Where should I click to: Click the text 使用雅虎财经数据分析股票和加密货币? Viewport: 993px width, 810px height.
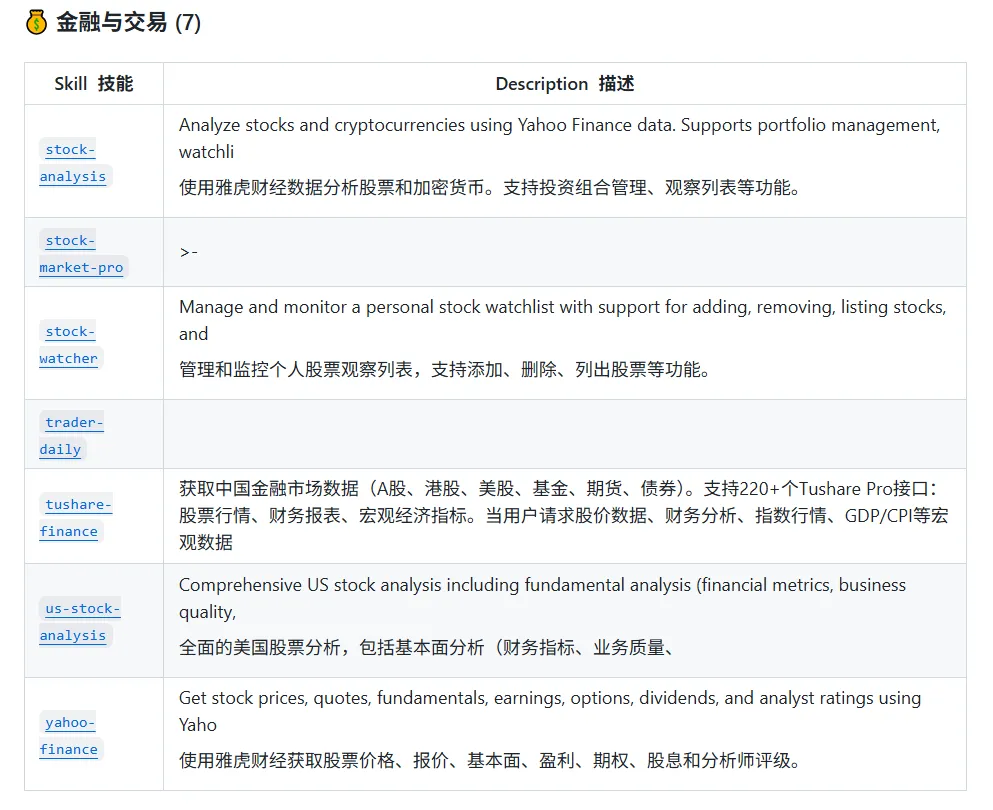332,187
